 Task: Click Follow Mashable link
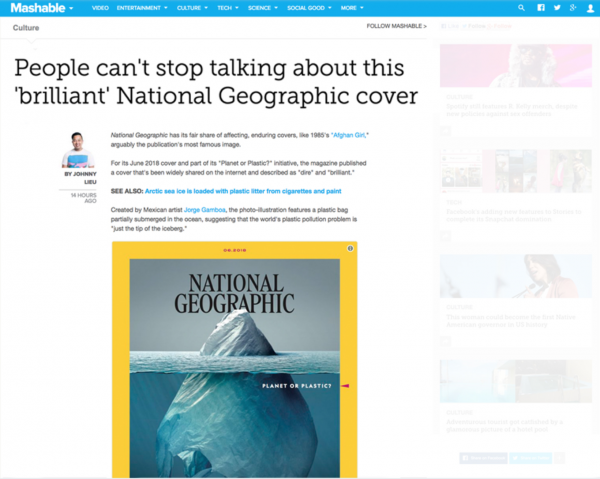pos(396,26)
